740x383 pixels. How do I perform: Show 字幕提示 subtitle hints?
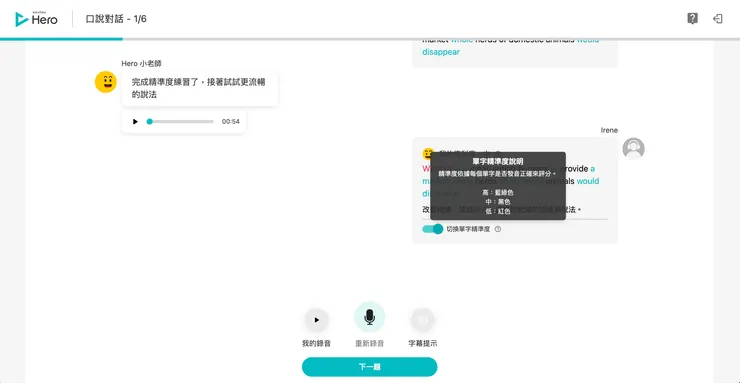422,320
